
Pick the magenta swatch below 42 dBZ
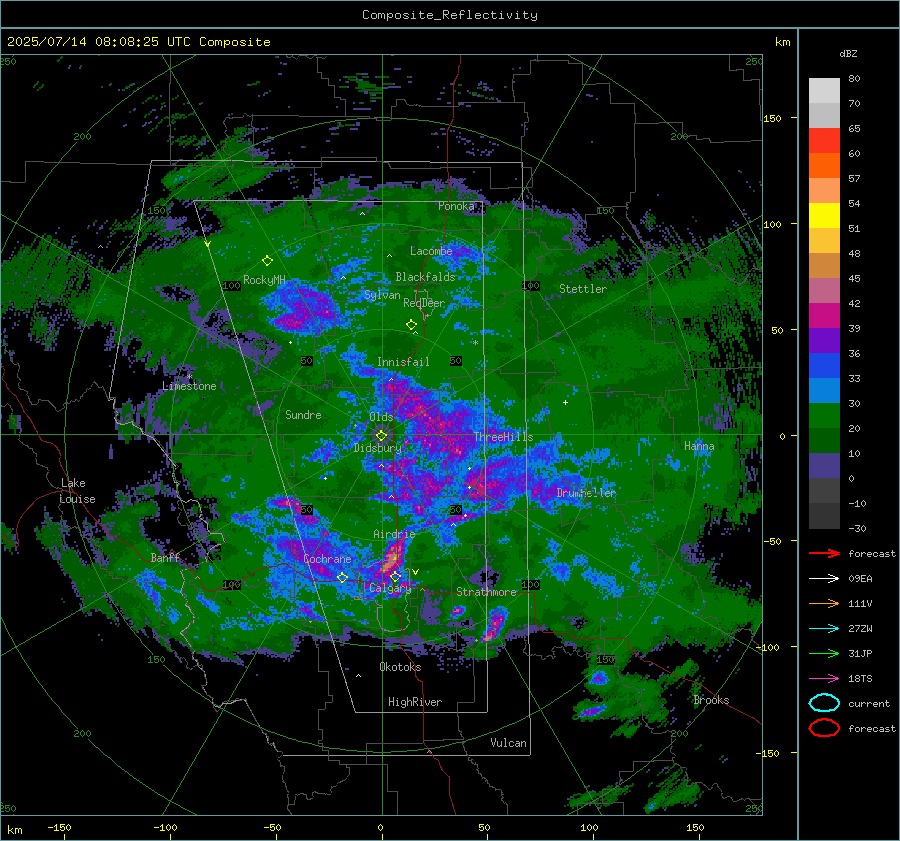[x=824, y=316]
